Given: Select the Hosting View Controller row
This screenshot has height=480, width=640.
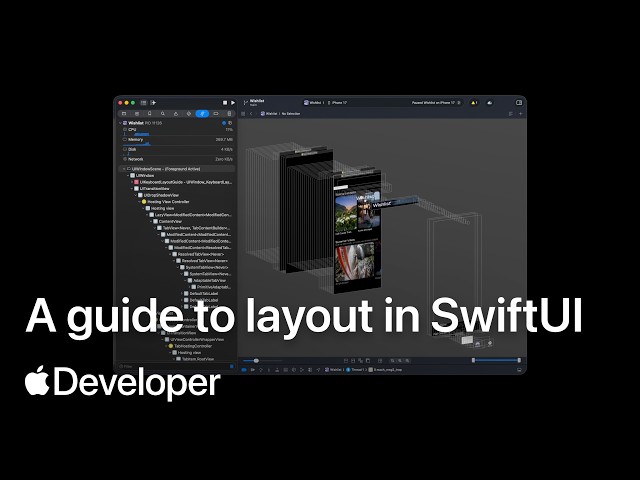Looking at the screenshot, I should [x=165, y=202].
